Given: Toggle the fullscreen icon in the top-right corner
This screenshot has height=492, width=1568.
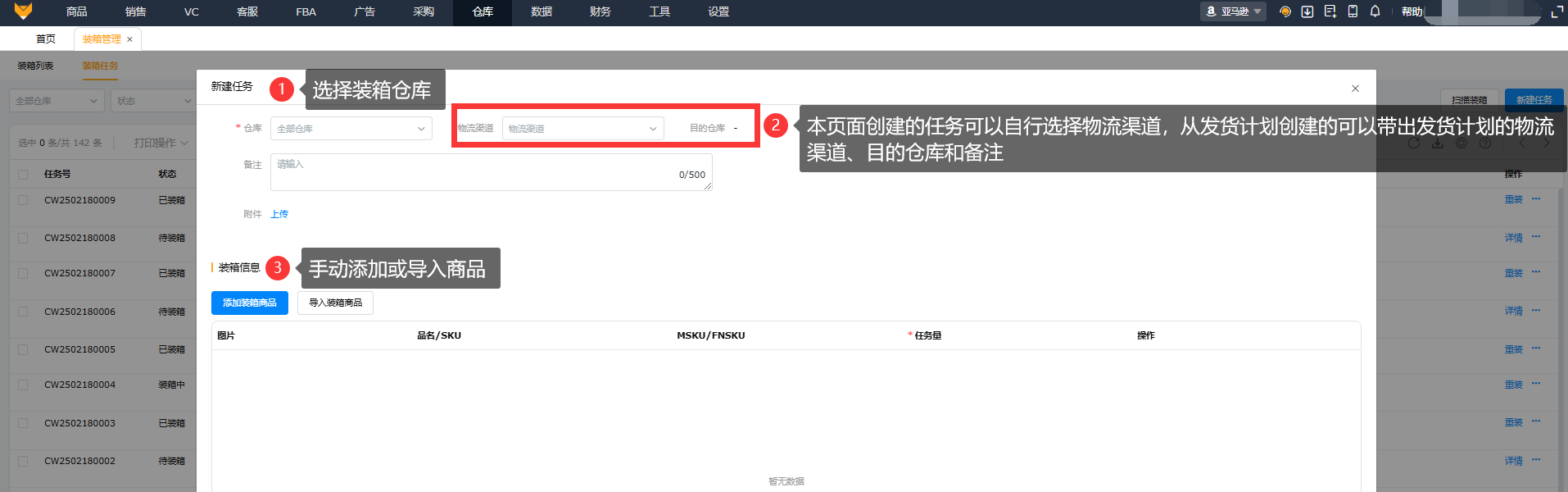Looking at the screenshot, I should 1557,12.
